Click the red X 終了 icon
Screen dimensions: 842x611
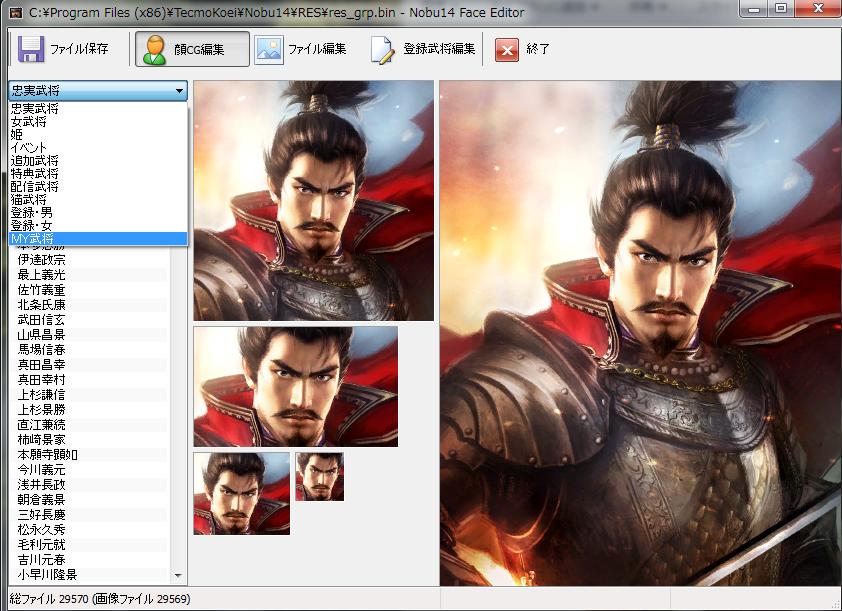coord(506,50)
